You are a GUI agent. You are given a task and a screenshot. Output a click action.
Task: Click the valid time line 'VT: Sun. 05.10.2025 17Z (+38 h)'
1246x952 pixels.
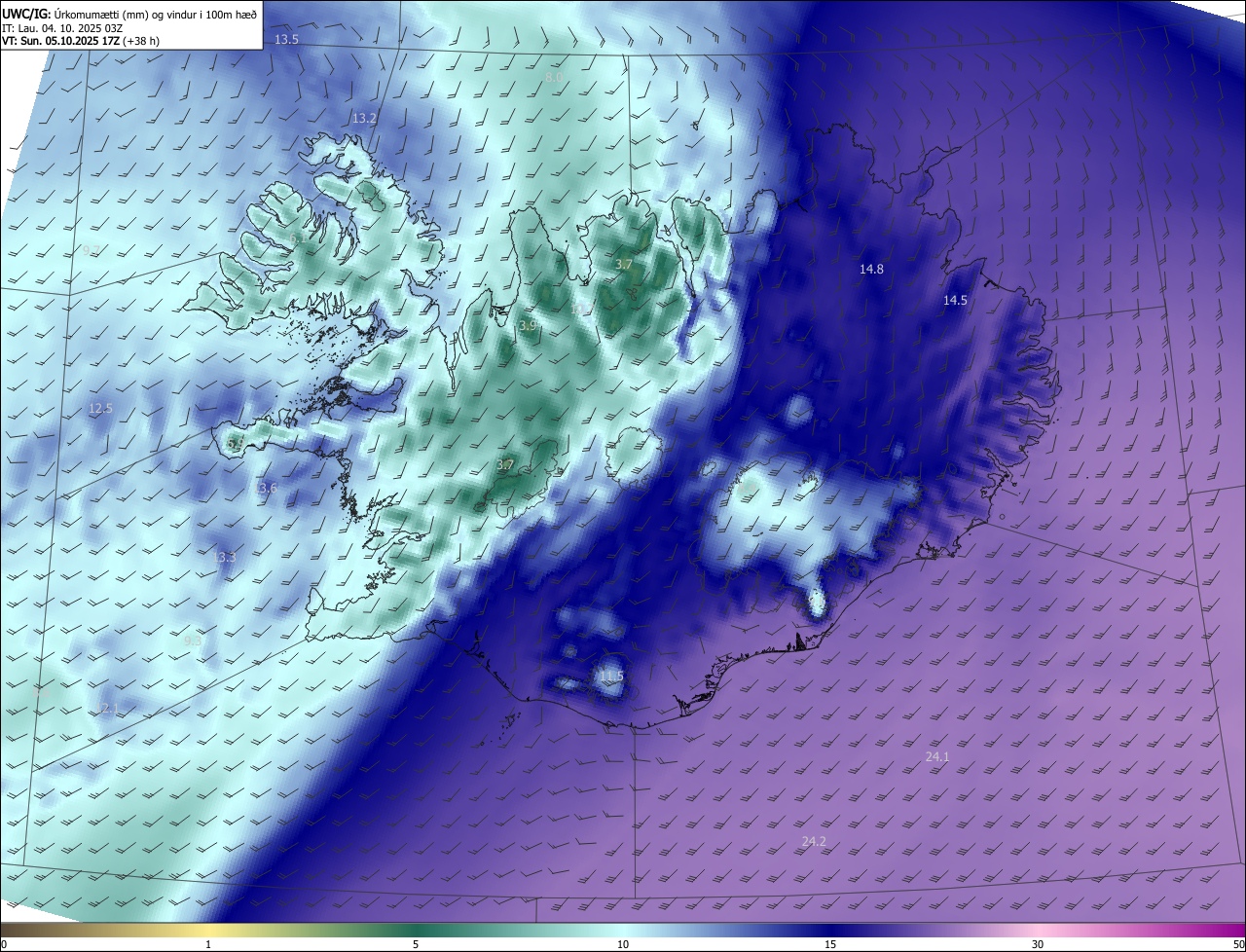tap(81, 41)
